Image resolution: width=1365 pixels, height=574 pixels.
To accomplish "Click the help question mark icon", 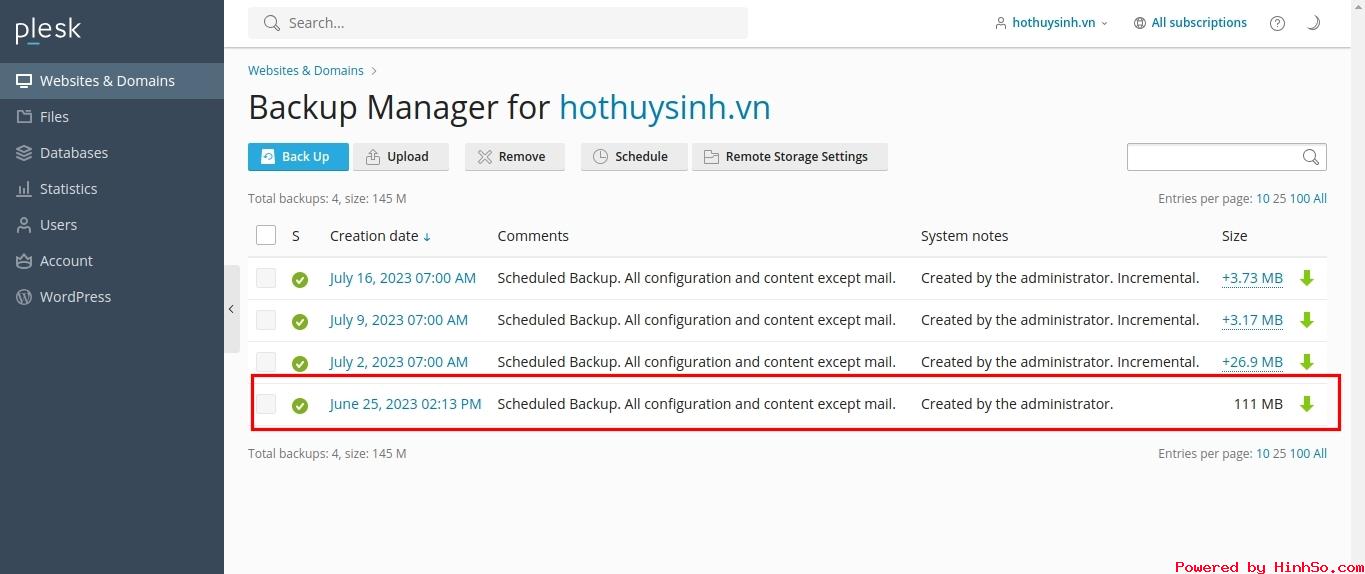I will tap(1277, 23).
